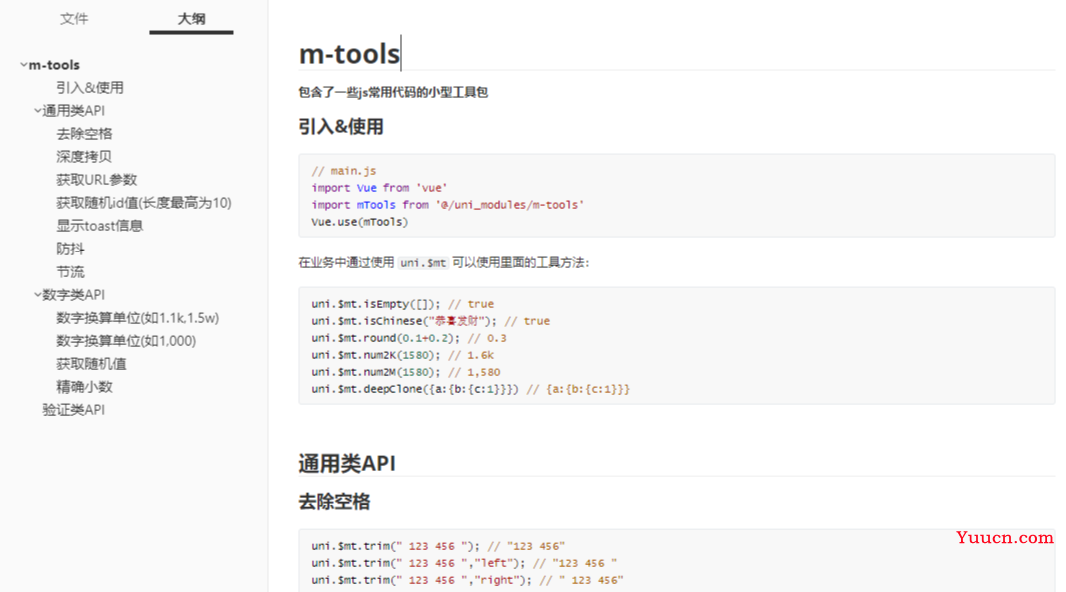Jump to 数字换算单位(如1,000) entry

point(126,341)
